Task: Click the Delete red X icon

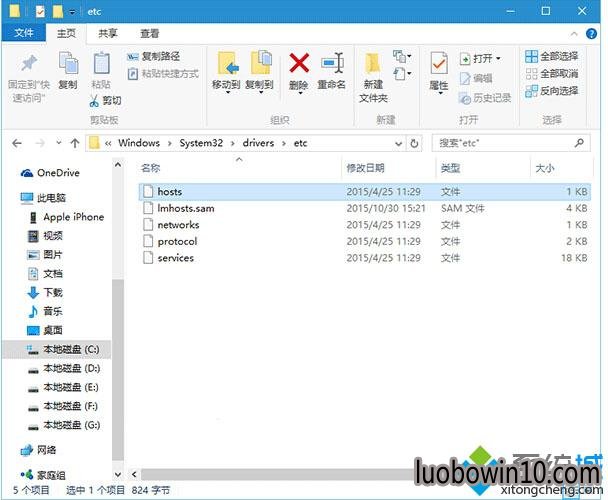Action: tap(298, 65)
